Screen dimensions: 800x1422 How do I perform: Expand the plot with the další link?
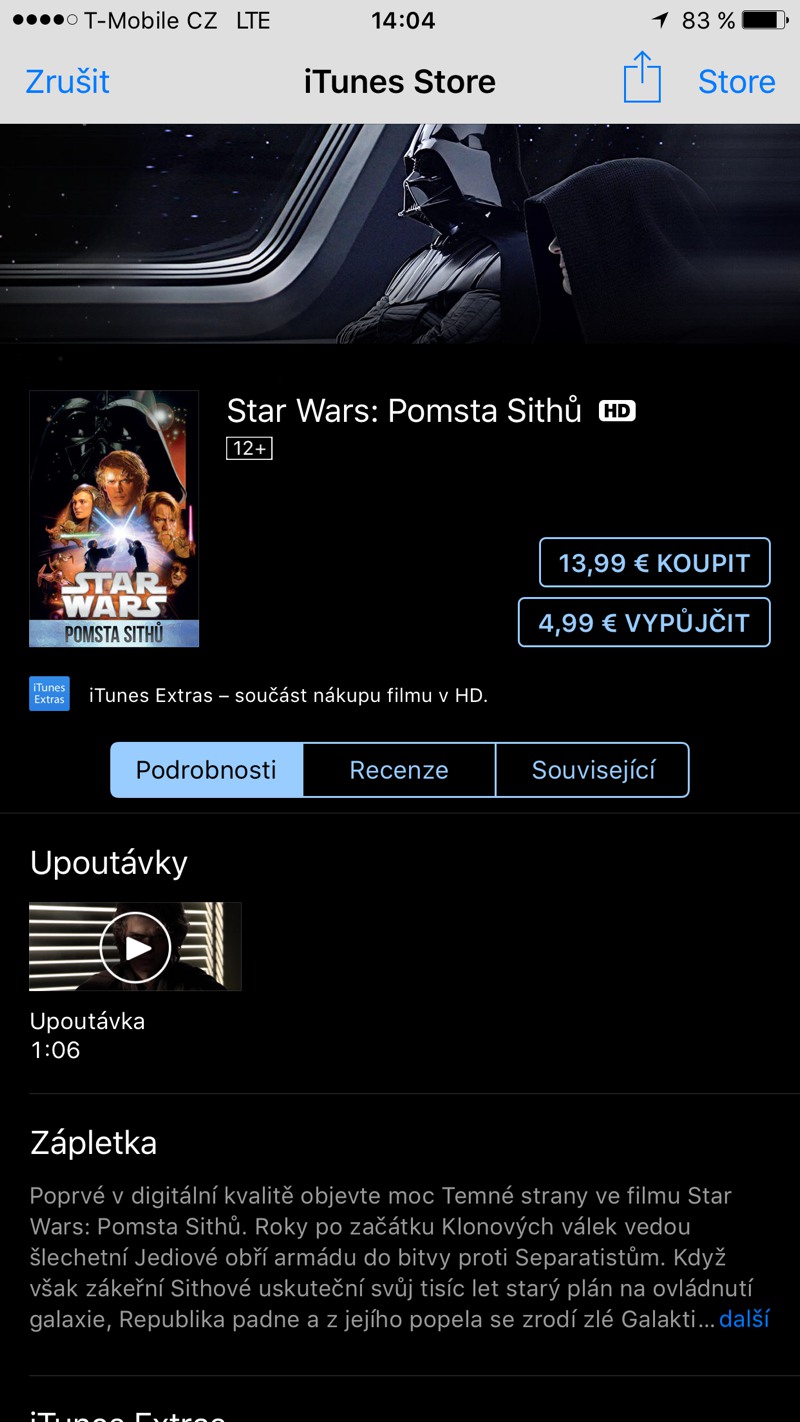745,1319
